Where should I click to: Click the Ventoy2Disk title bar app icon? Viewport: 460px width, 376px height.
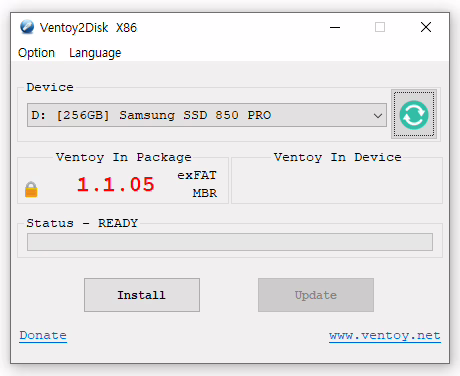[x=27, y=27]
